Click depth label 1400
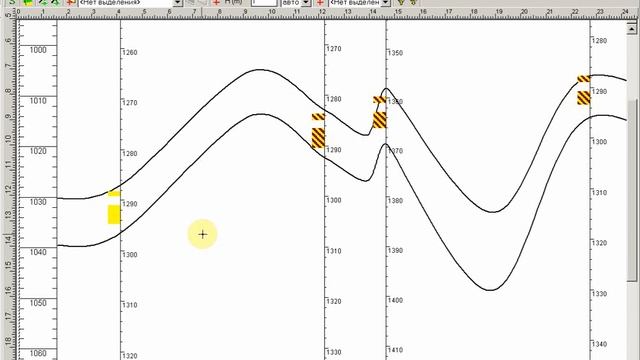This screenshot has width=640, height=360. (396, 300)
